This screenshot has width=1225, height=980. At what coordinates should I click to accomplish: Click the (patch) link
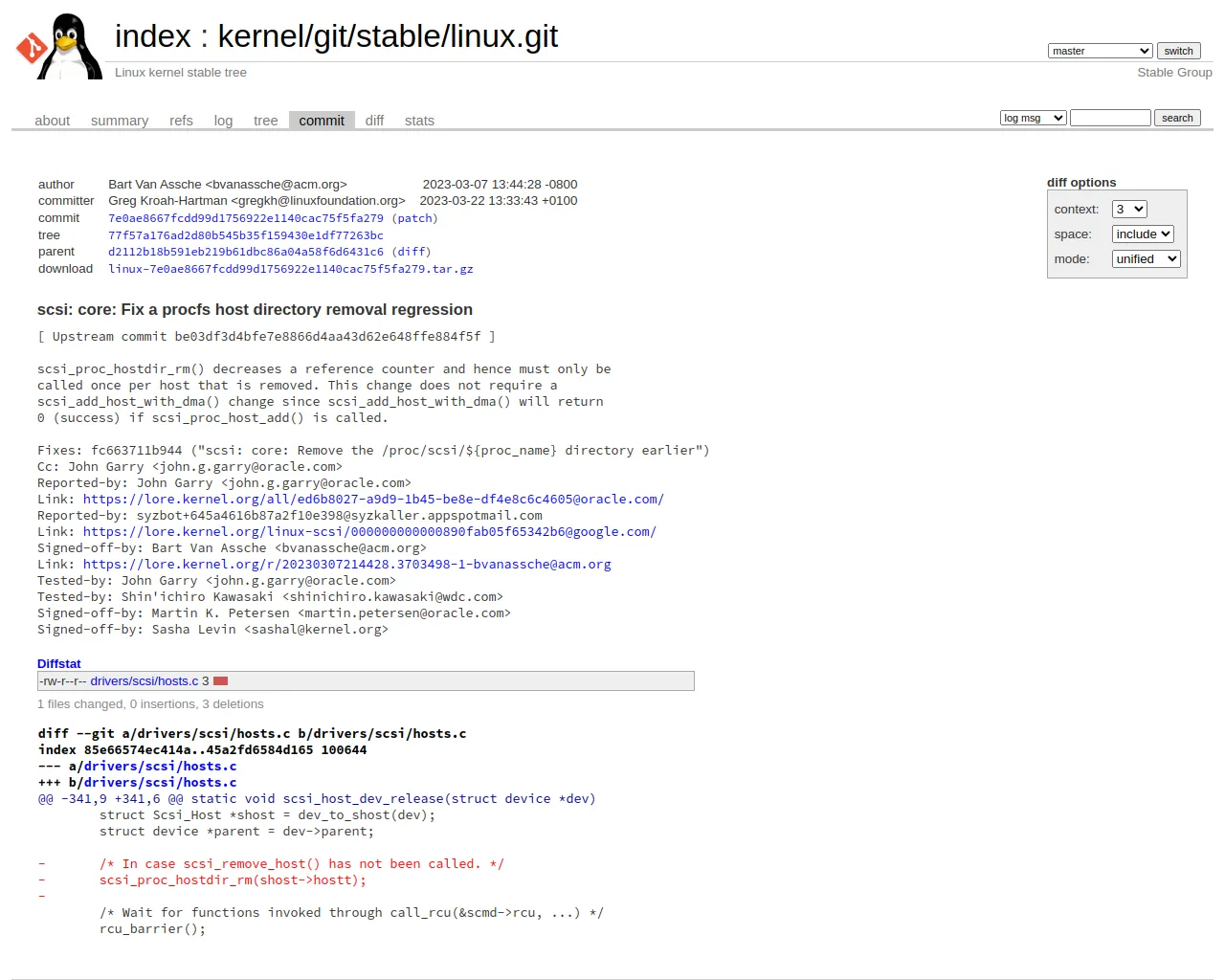point(414,218)
